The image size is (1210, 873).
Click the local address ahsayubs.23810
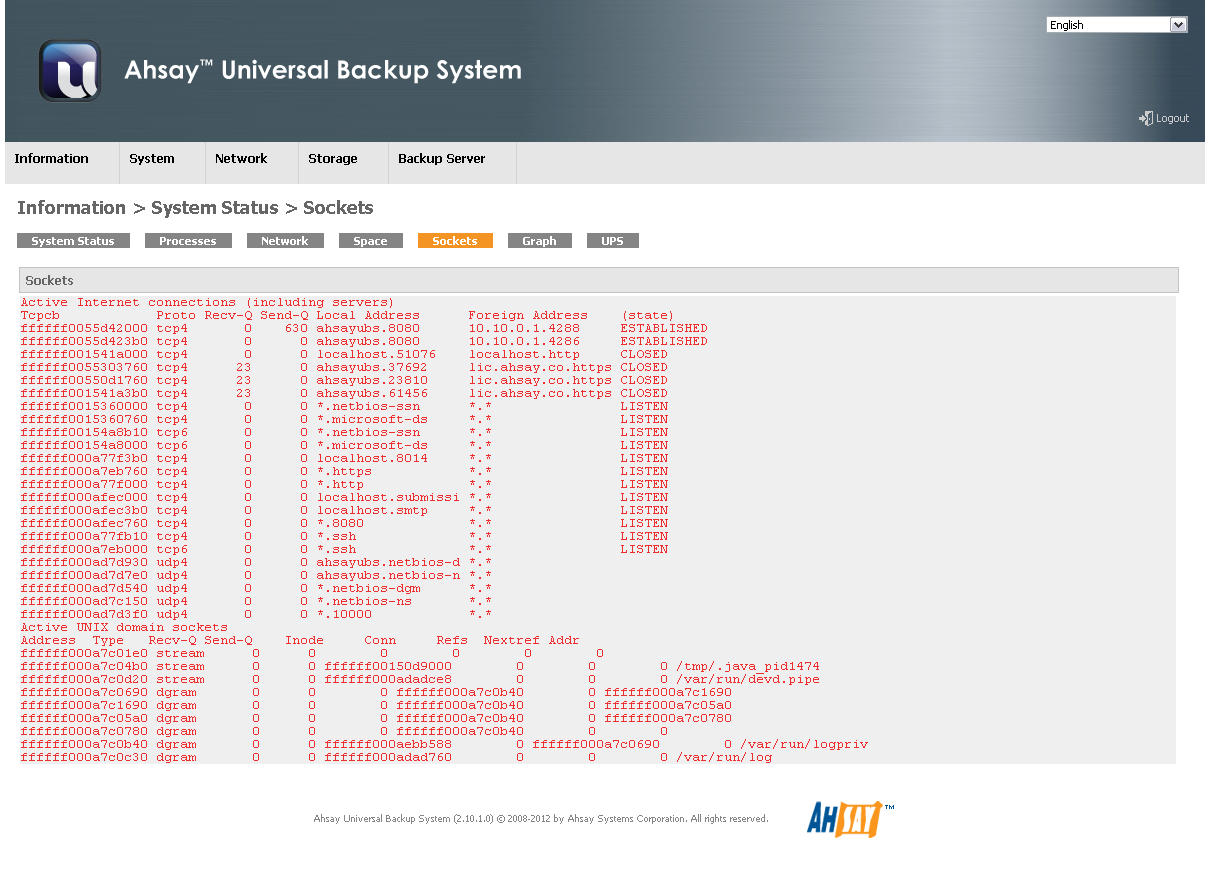point(372,380)
